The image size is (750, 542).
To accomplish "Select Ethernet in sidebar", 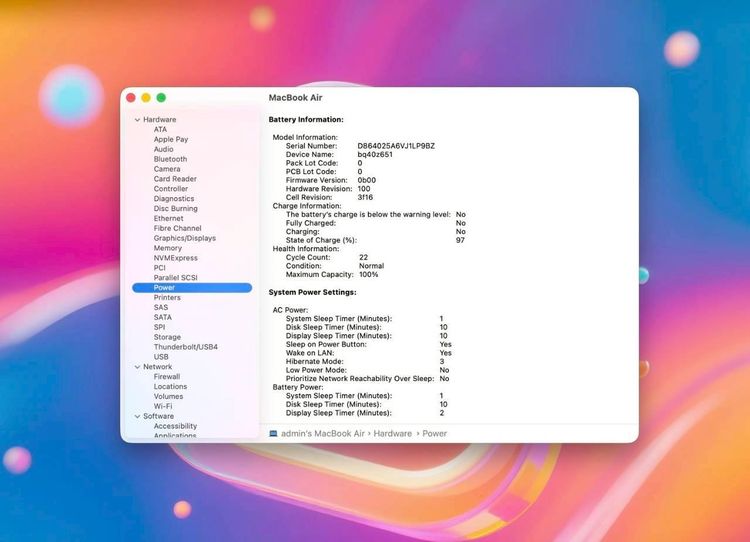I will [x=168, y=218].
